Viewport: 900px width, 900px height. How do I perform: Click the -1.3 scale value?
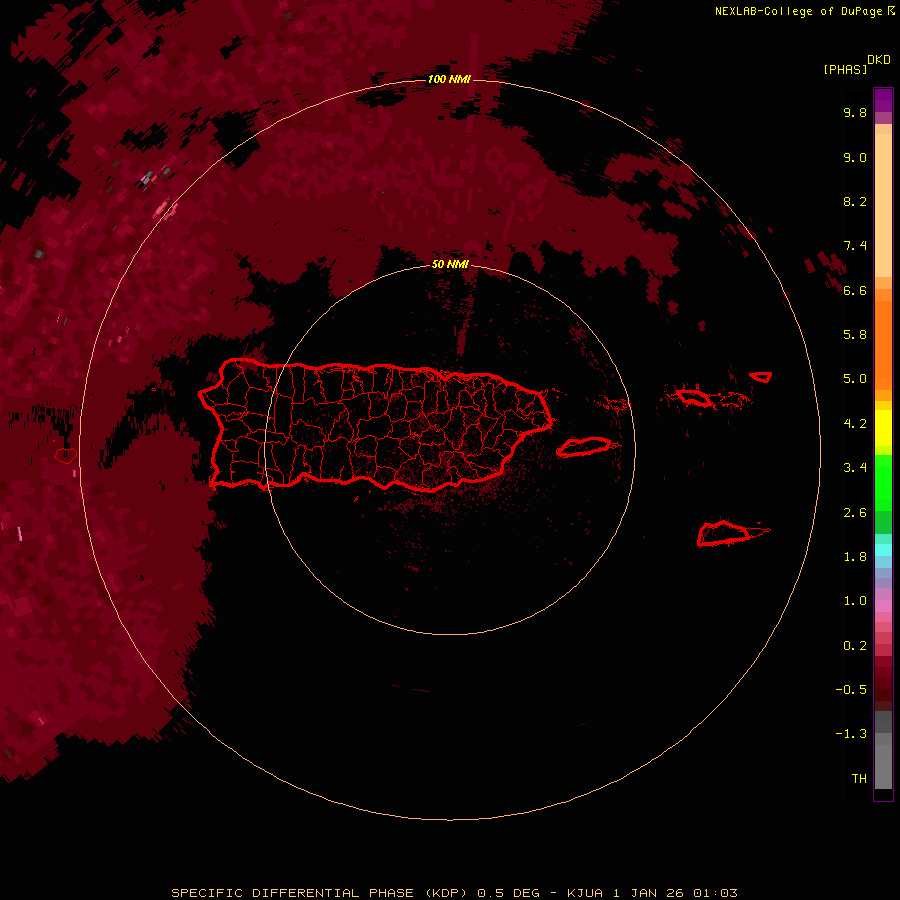coord(851,734)
